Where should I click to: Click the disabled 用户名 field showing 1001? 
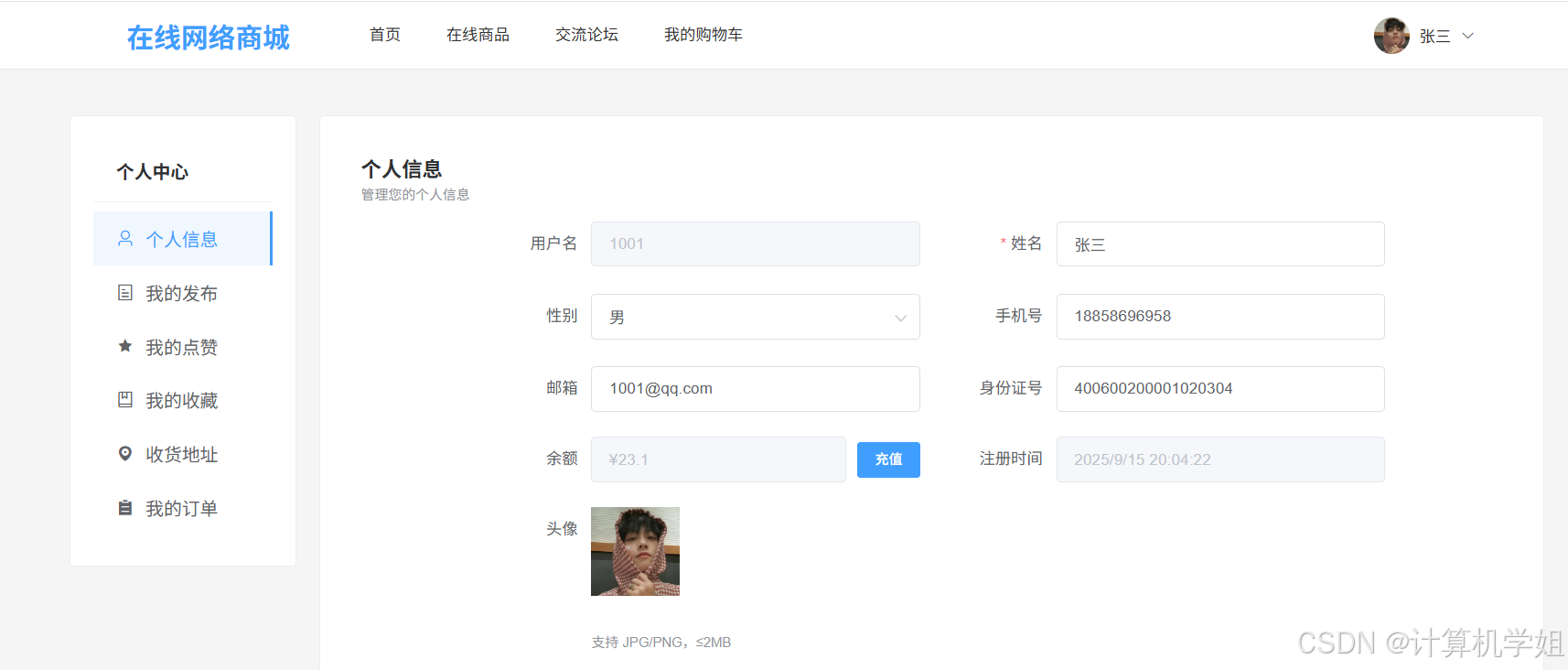click(x=756, y=244)
